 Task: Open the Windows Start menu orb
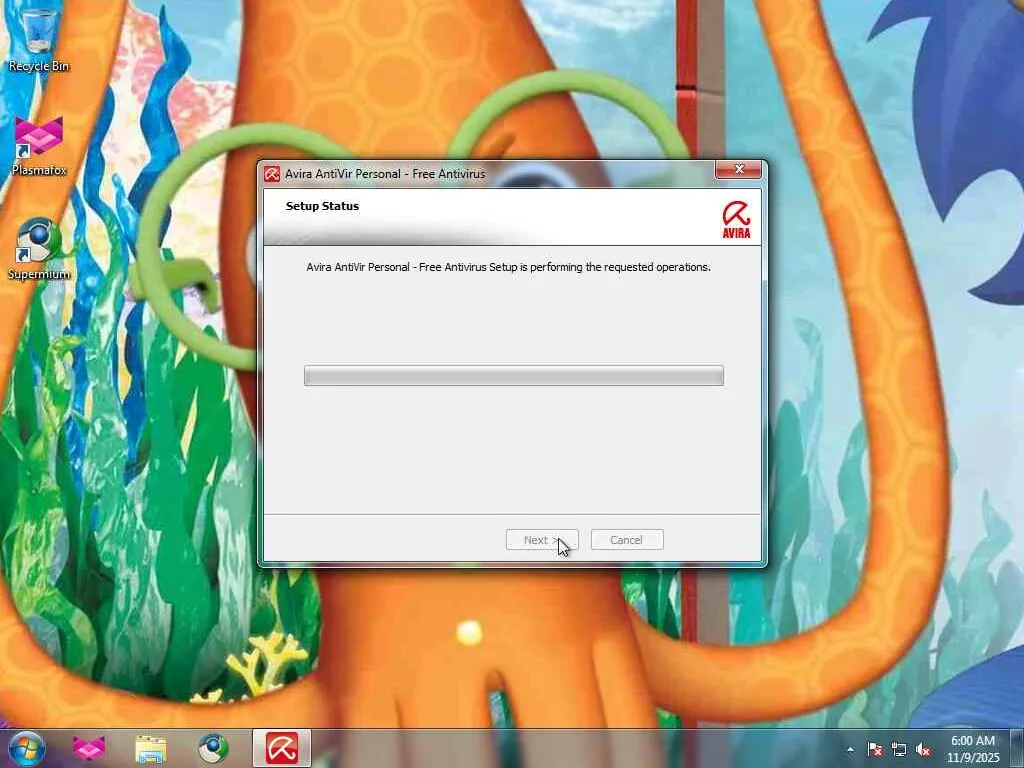(x=26, y=748)
